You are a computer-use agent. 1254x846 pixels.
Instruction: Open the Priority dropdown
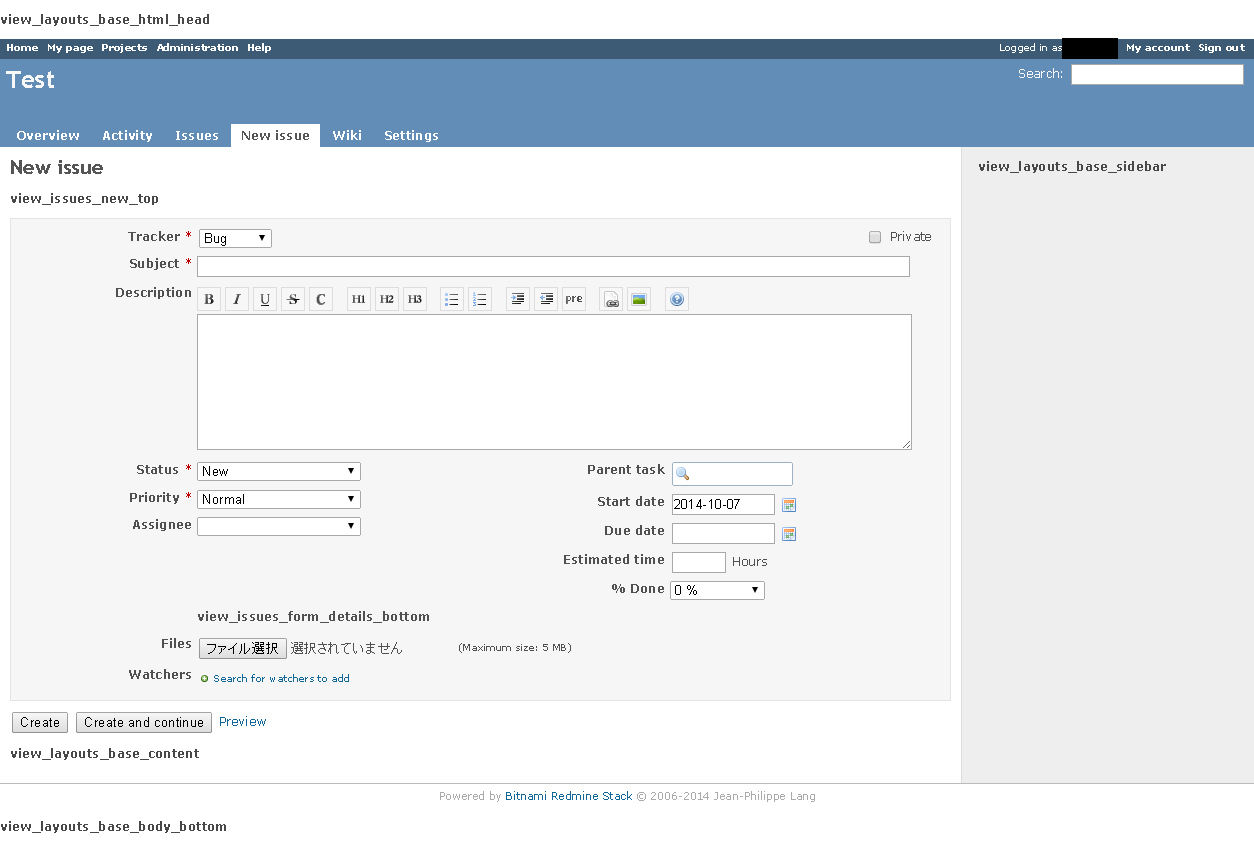coord(278,498)
